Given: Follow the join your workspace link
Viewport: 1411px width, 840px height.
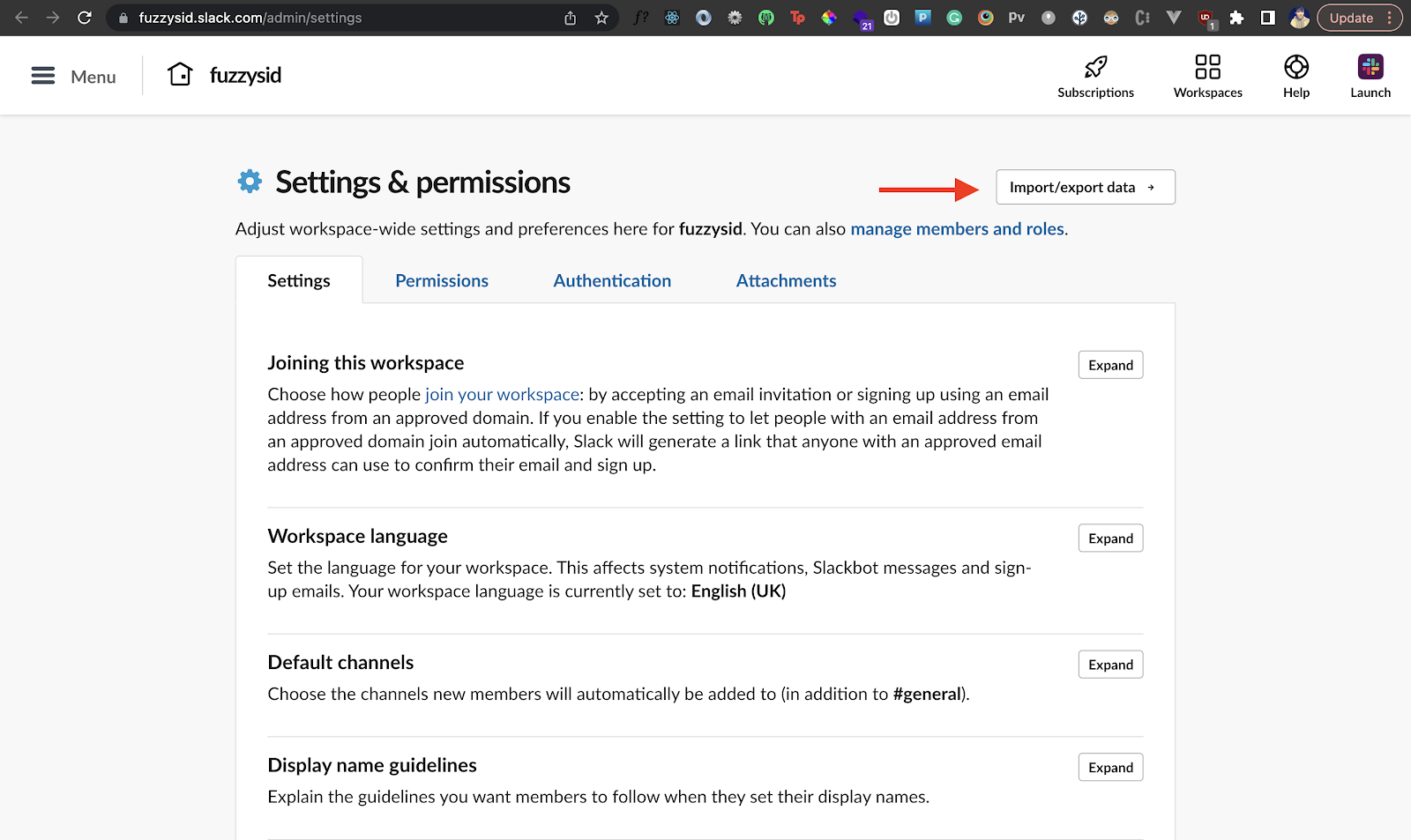Looking at the screenshot, I should pyautogui.click(x=503, y=395).
